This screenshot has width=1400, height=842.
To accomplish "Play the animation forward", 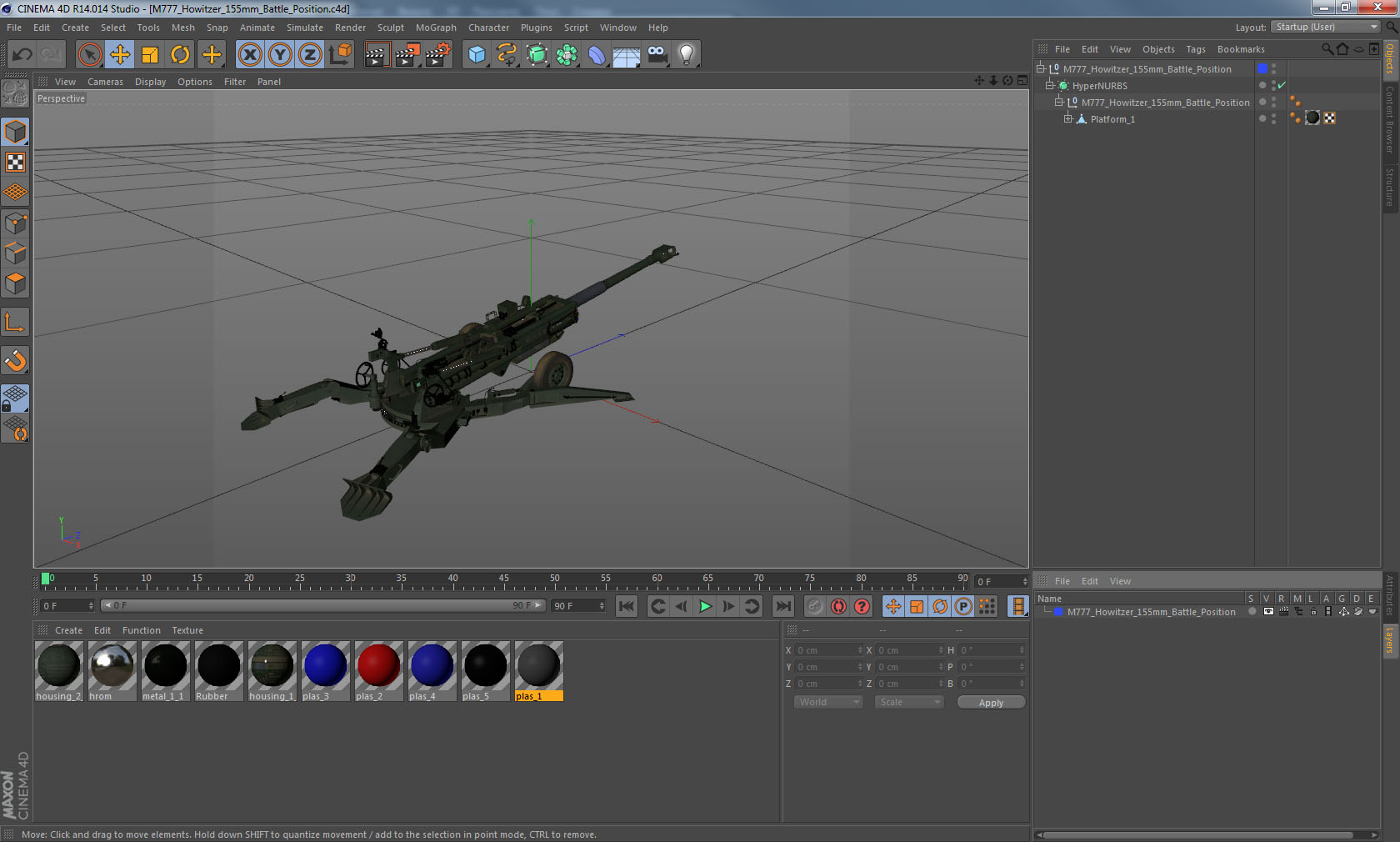I will click(x=705, y=606).
